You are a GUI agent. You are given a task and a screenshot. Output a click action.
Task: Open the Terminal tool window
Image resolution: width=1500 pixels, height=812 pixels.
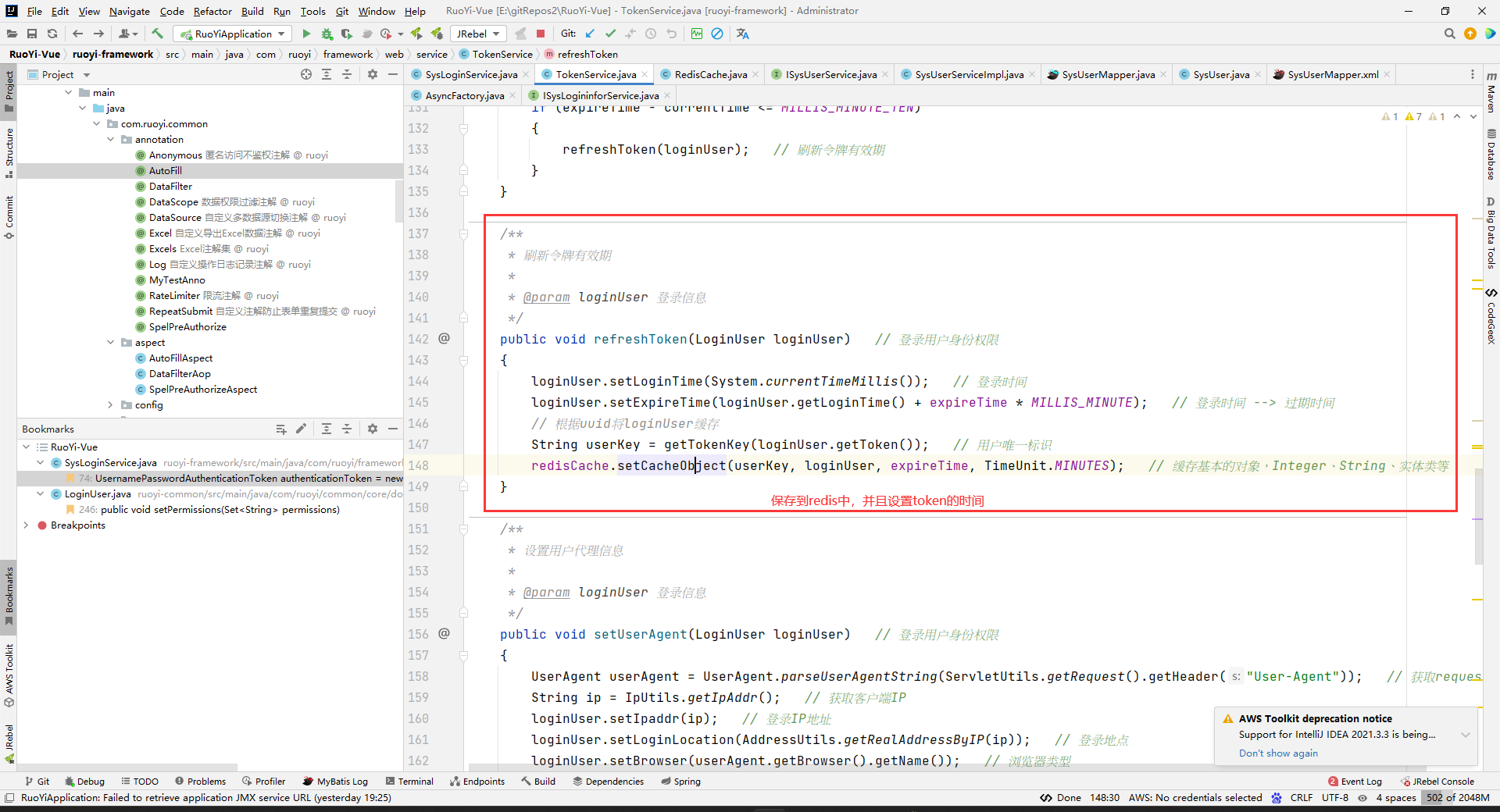point(409,781)
